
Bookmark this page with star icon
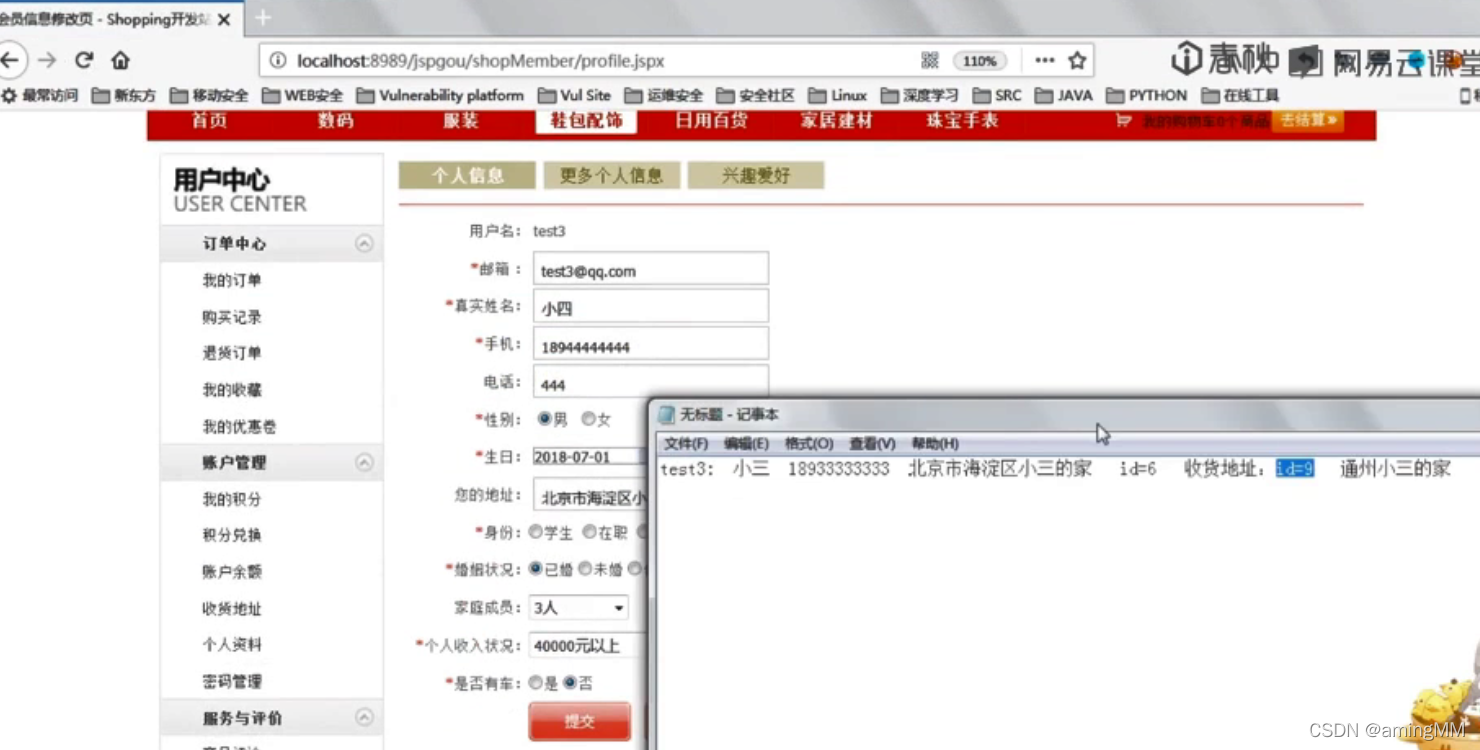coord(1077,61)
